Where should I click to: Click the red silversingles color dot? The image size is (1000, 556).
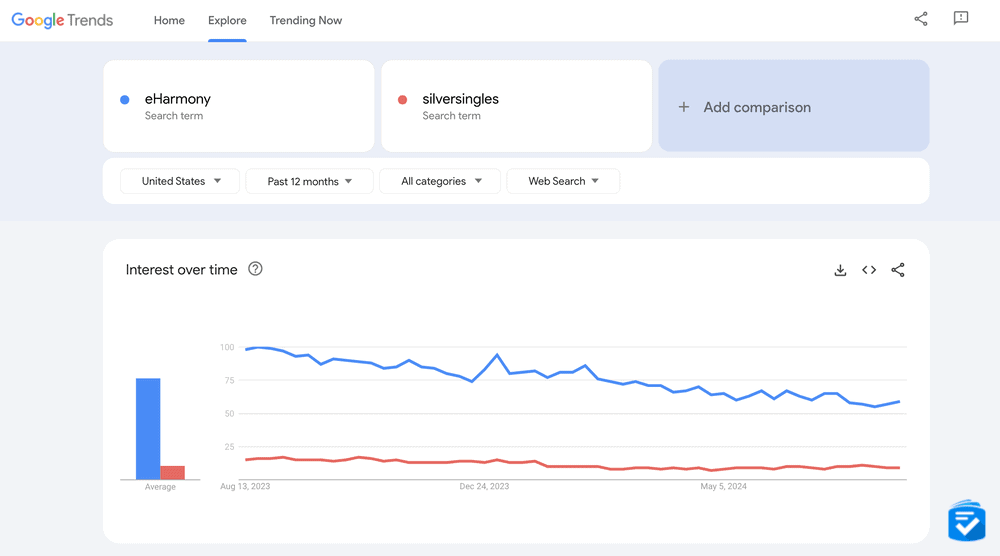402,99
